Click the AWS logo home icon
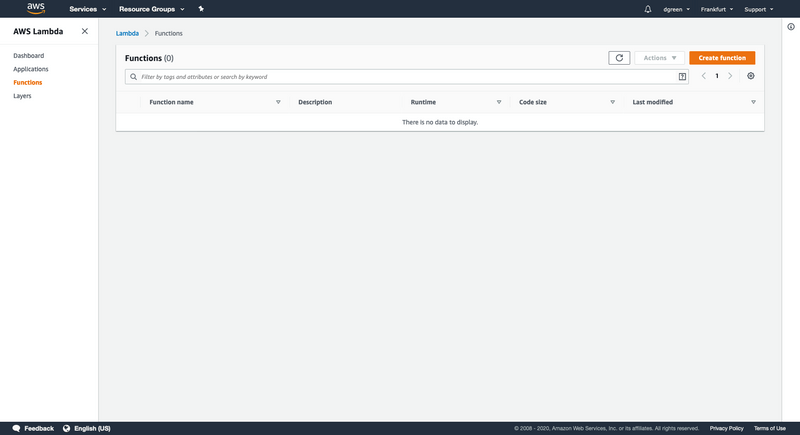800x435 pixels. 36,9
